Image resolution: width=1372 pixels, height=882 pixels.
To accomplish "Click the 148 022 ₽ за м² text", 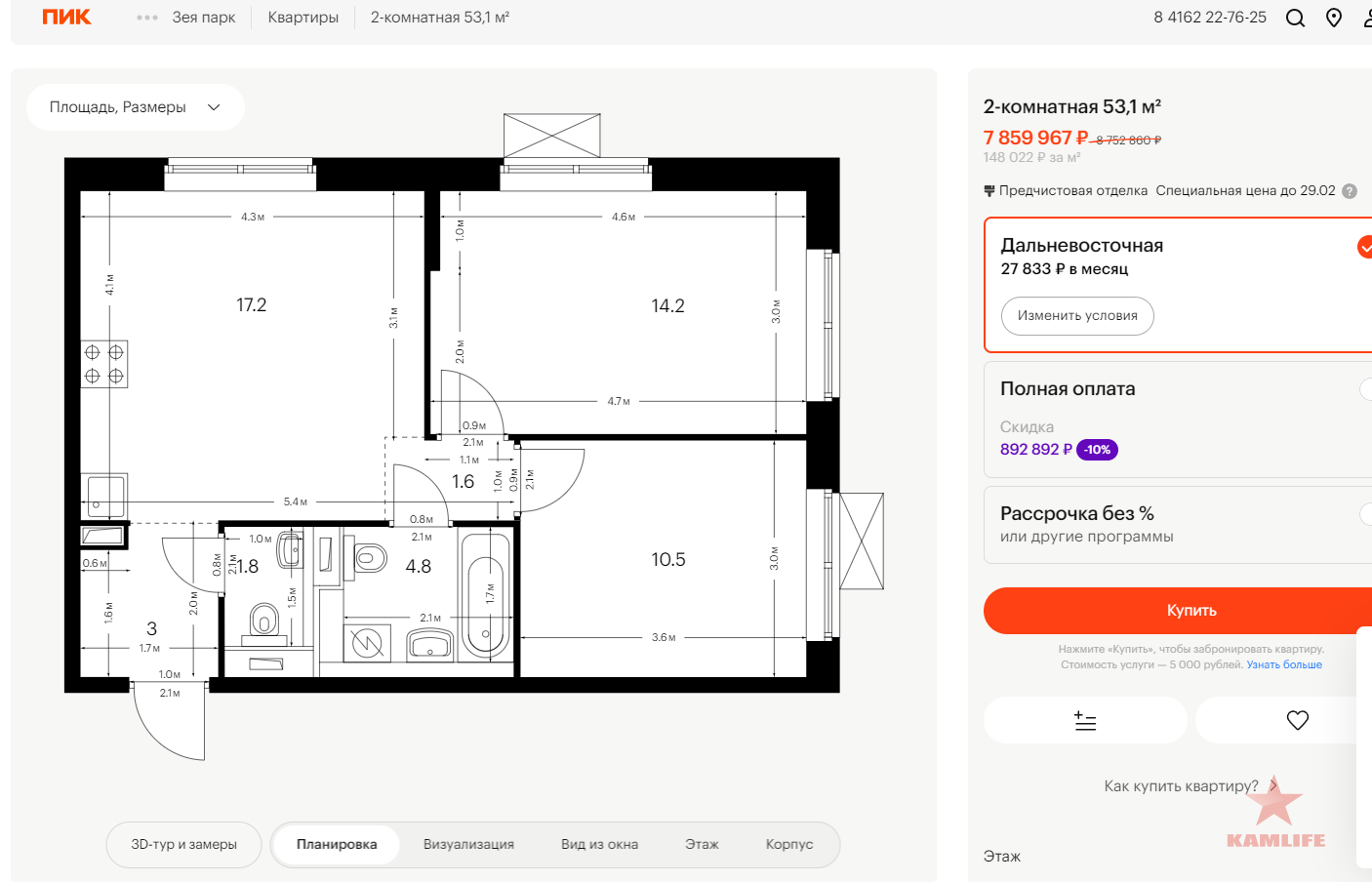I will [1031, 158].
